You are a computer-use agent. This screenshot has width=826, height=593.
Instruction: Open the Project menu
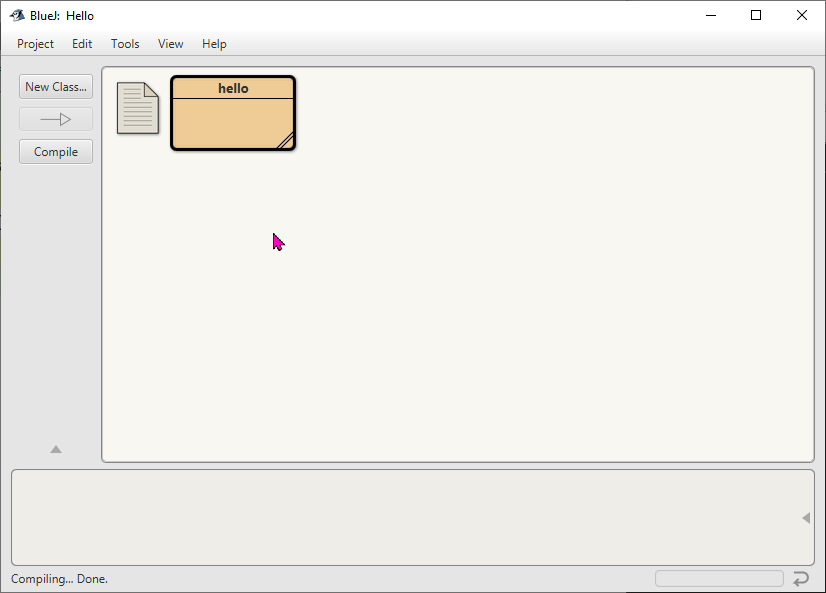35,44
